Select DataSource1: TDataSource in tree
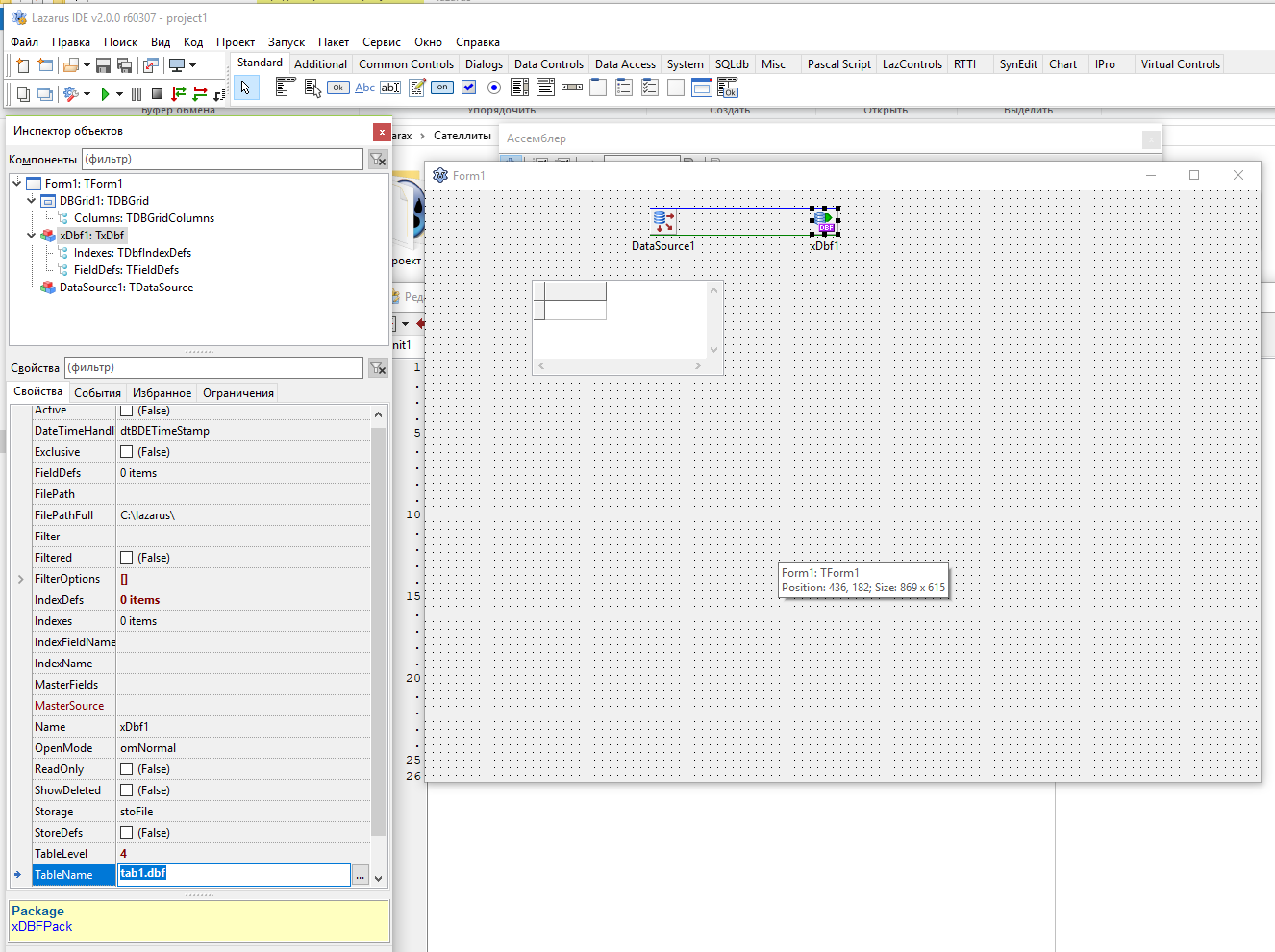The width and height of the screenshot is (1275, 952). point(126,288)
